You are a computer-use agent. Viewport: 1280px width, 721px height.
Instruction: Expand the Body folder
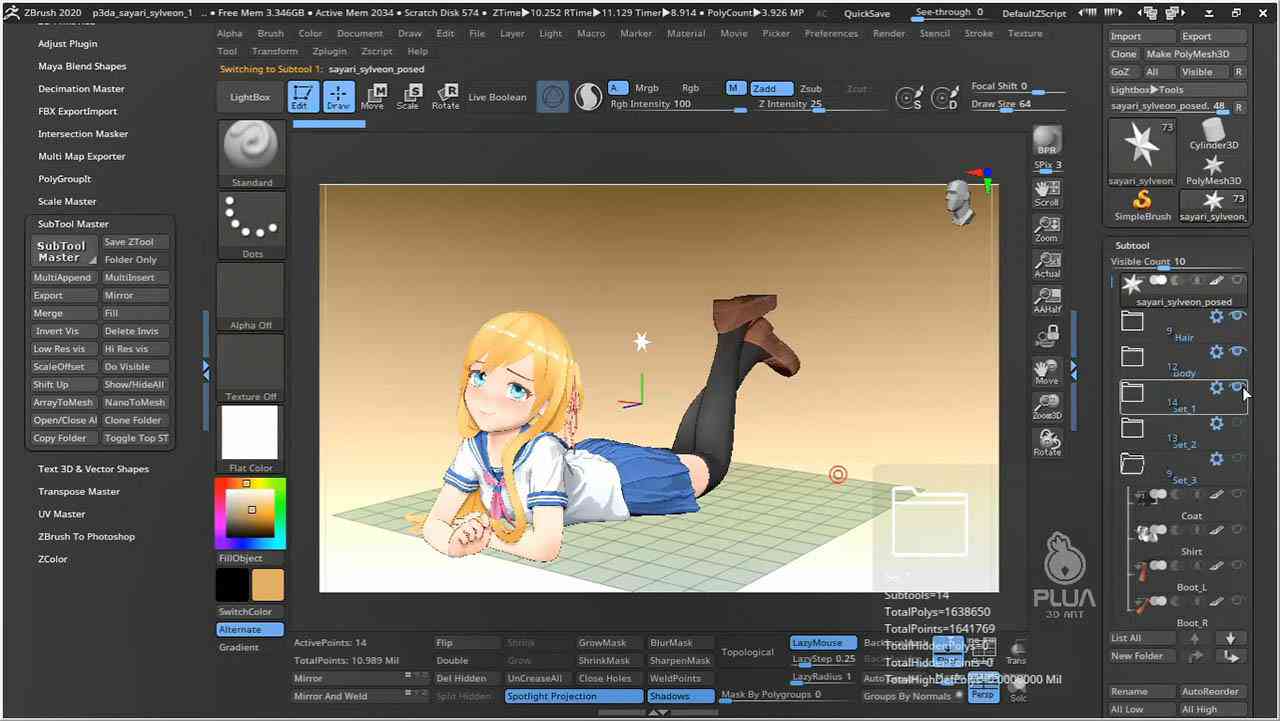[1132, 356]
